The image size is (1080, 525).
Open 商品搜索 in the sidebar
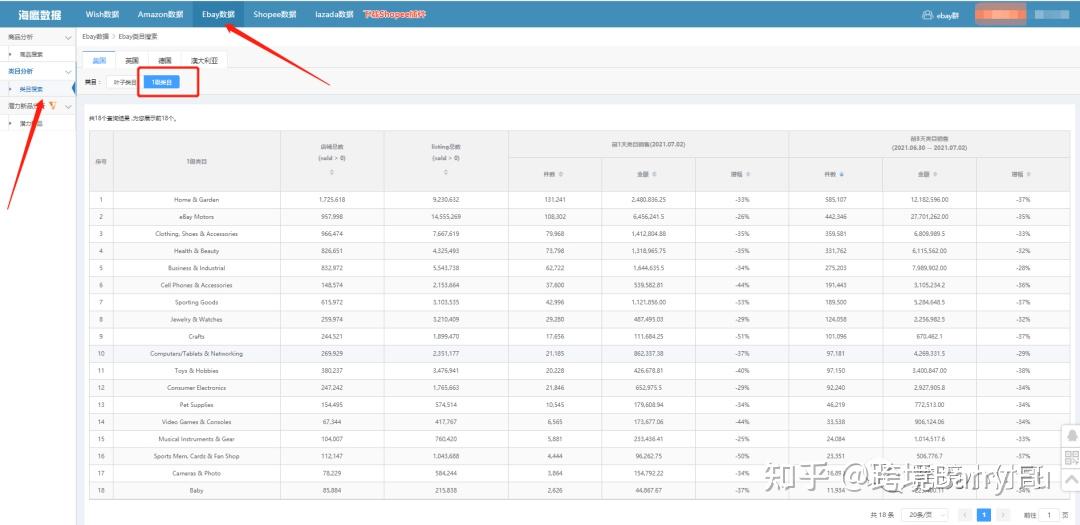(x=31, y=54)
